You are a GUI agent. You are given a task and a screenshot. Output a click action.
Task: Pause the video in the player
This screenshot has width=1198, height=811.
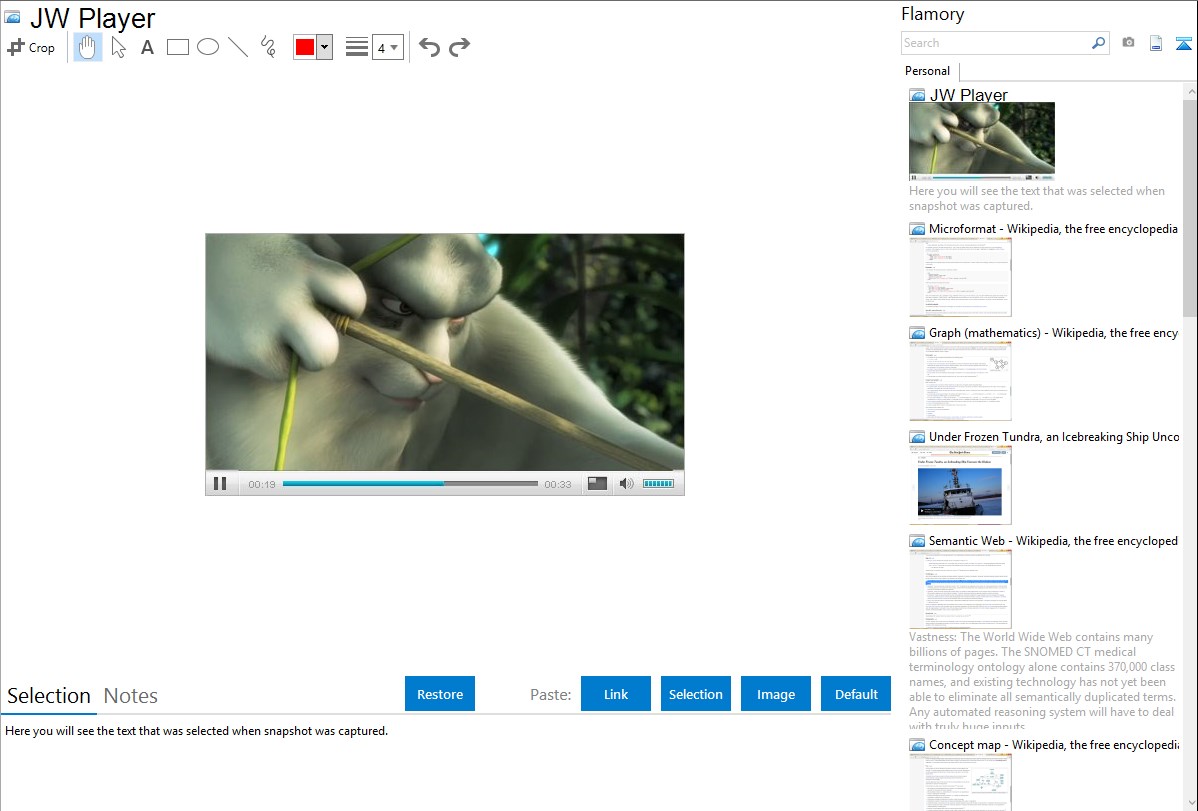coord(220,483)
